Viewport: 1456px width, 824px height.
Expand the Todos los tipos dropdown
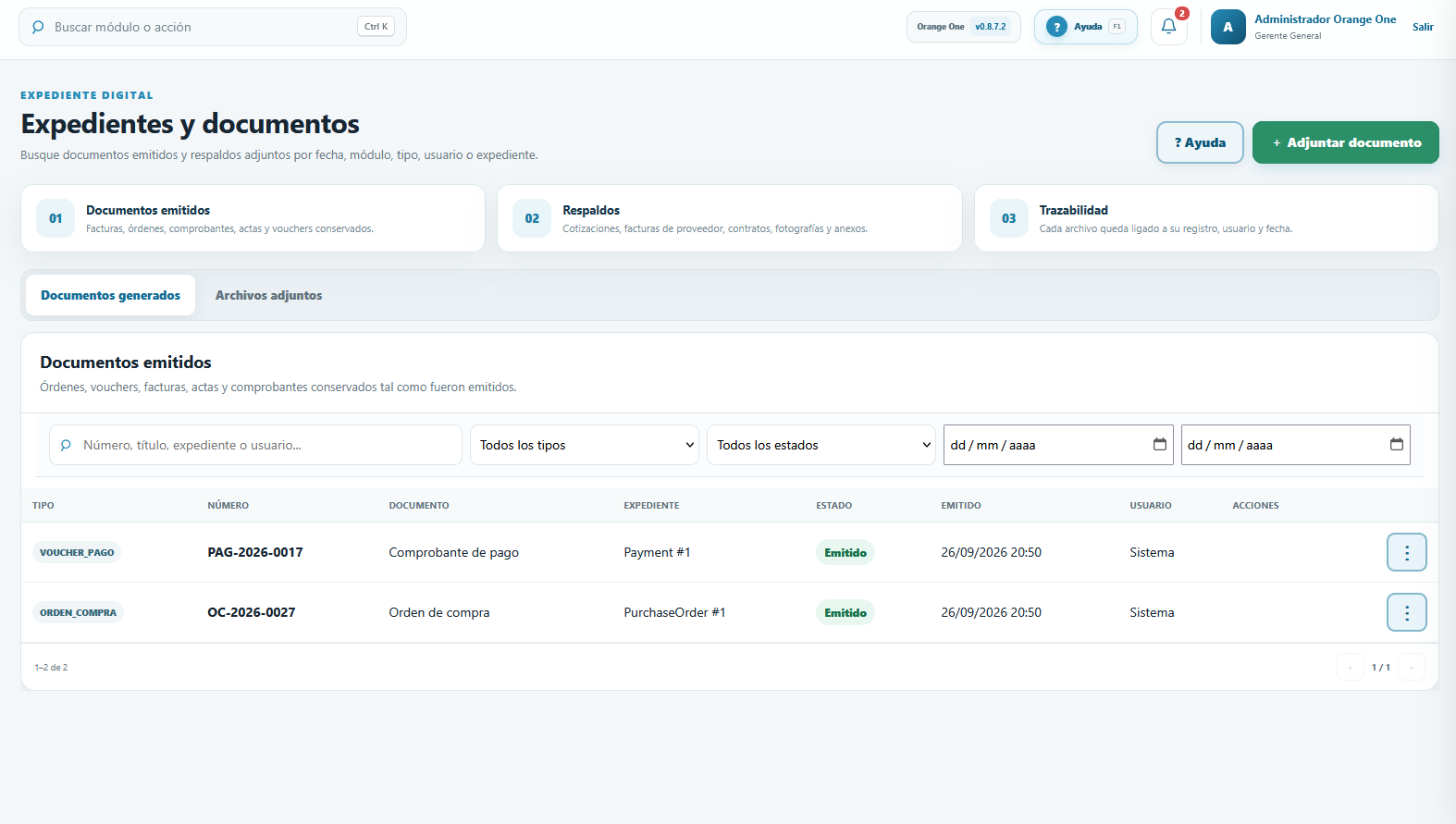585,445
